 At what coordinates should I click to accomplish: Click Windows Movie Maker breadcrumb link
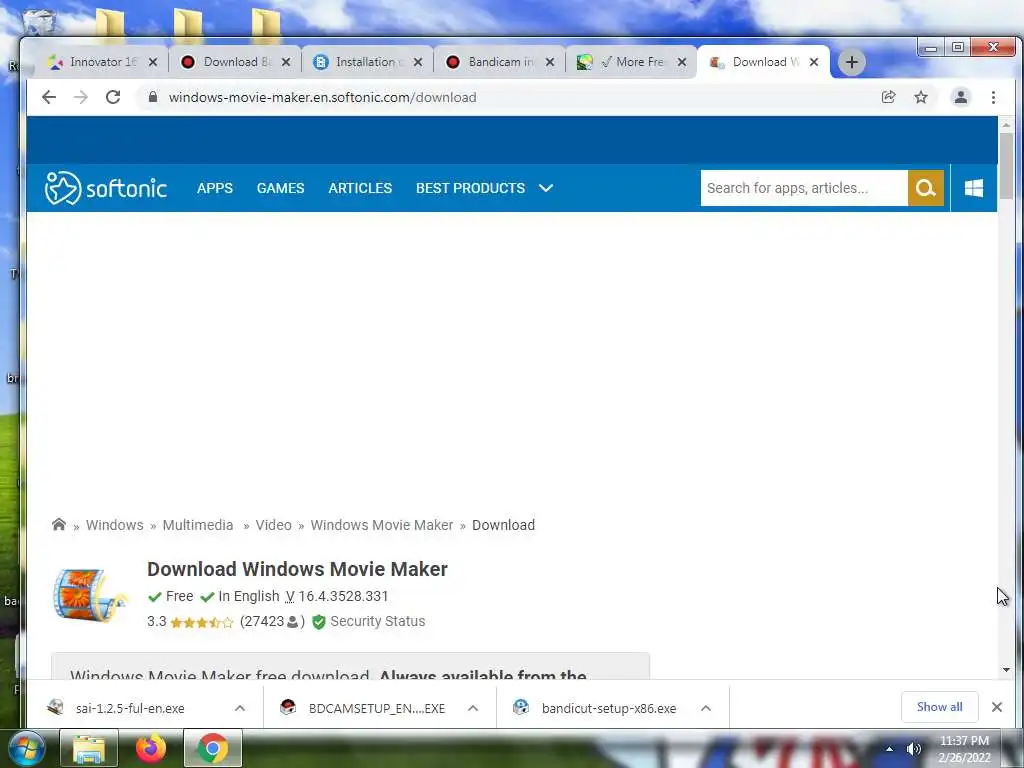381,525
